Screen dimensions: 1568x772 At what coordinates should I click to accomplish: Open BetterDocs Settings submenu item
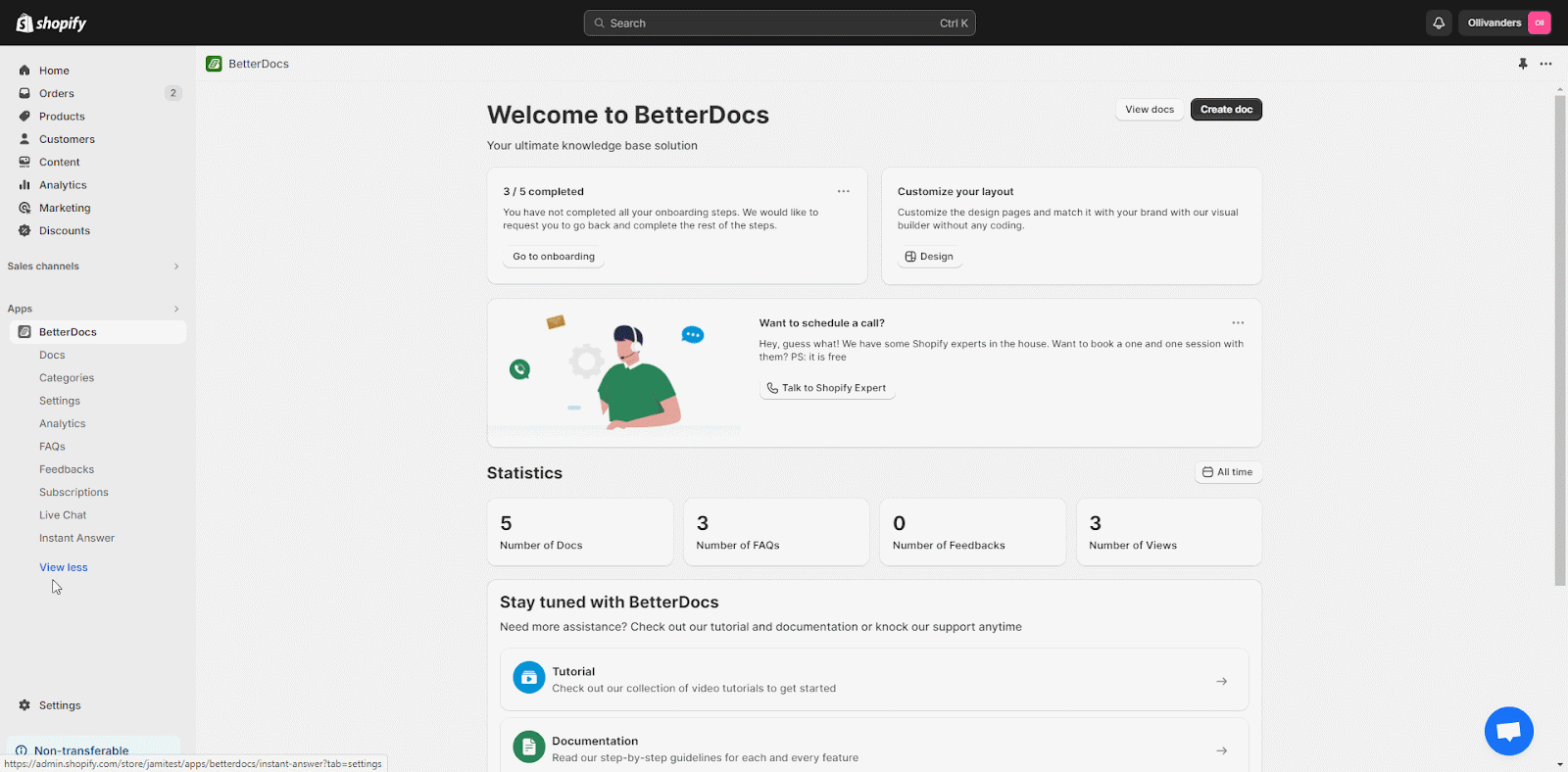click(x=60, y=401)
